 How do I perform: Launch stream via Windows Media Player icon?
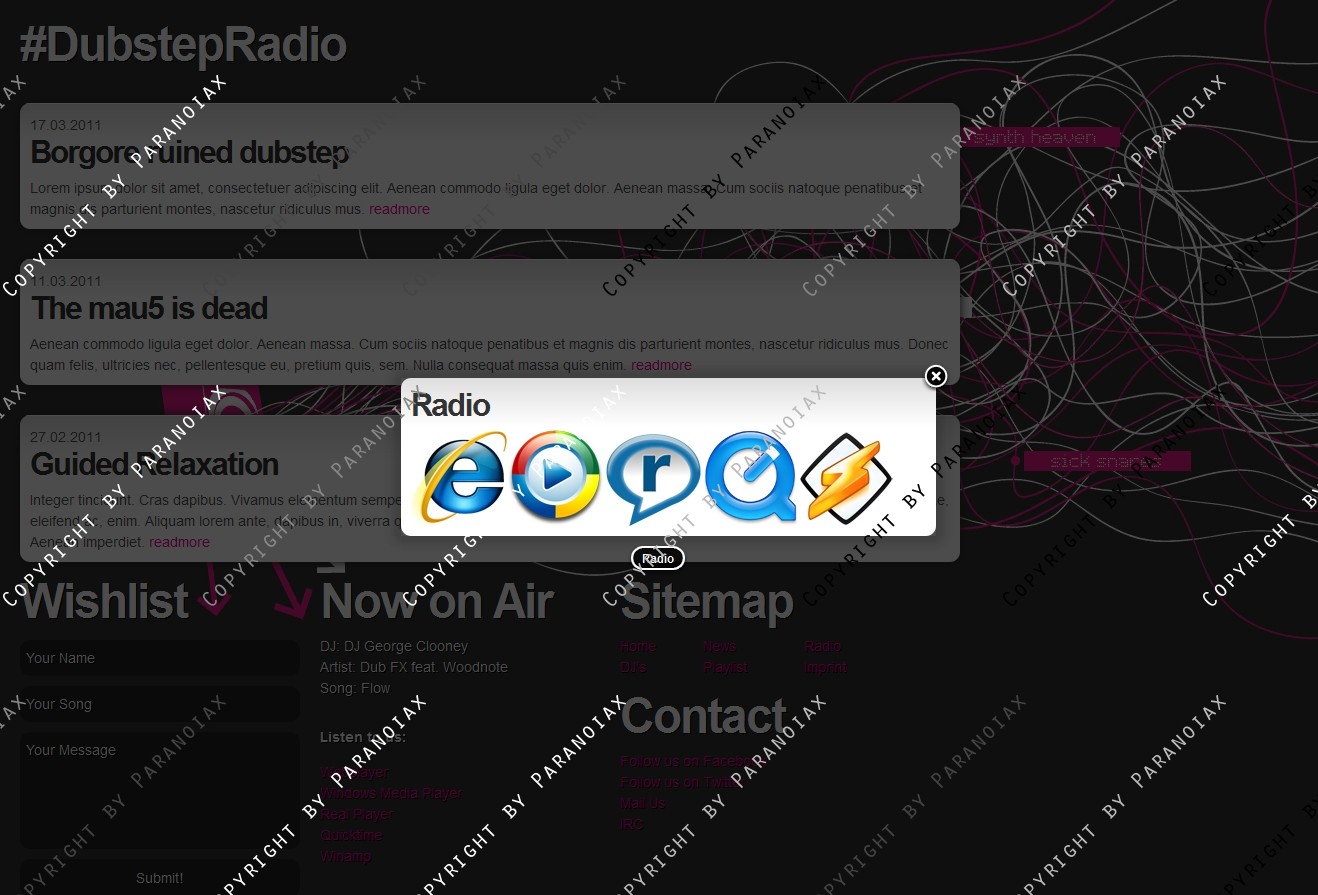coord(555,476)
